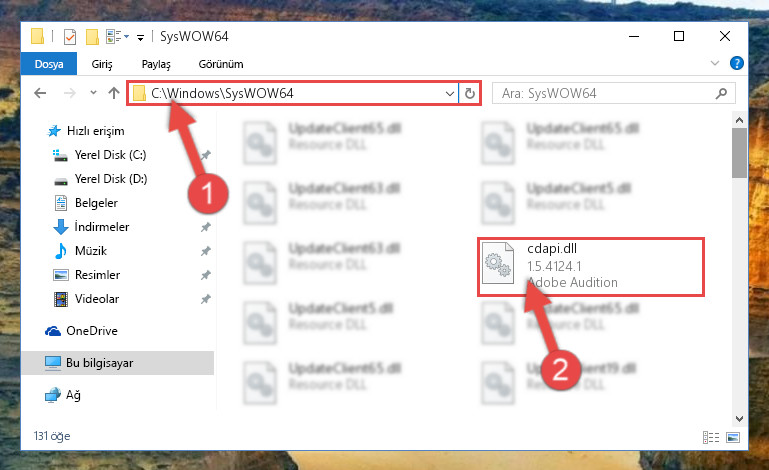Toggle the pin next to Videolar

pos(205,299)
